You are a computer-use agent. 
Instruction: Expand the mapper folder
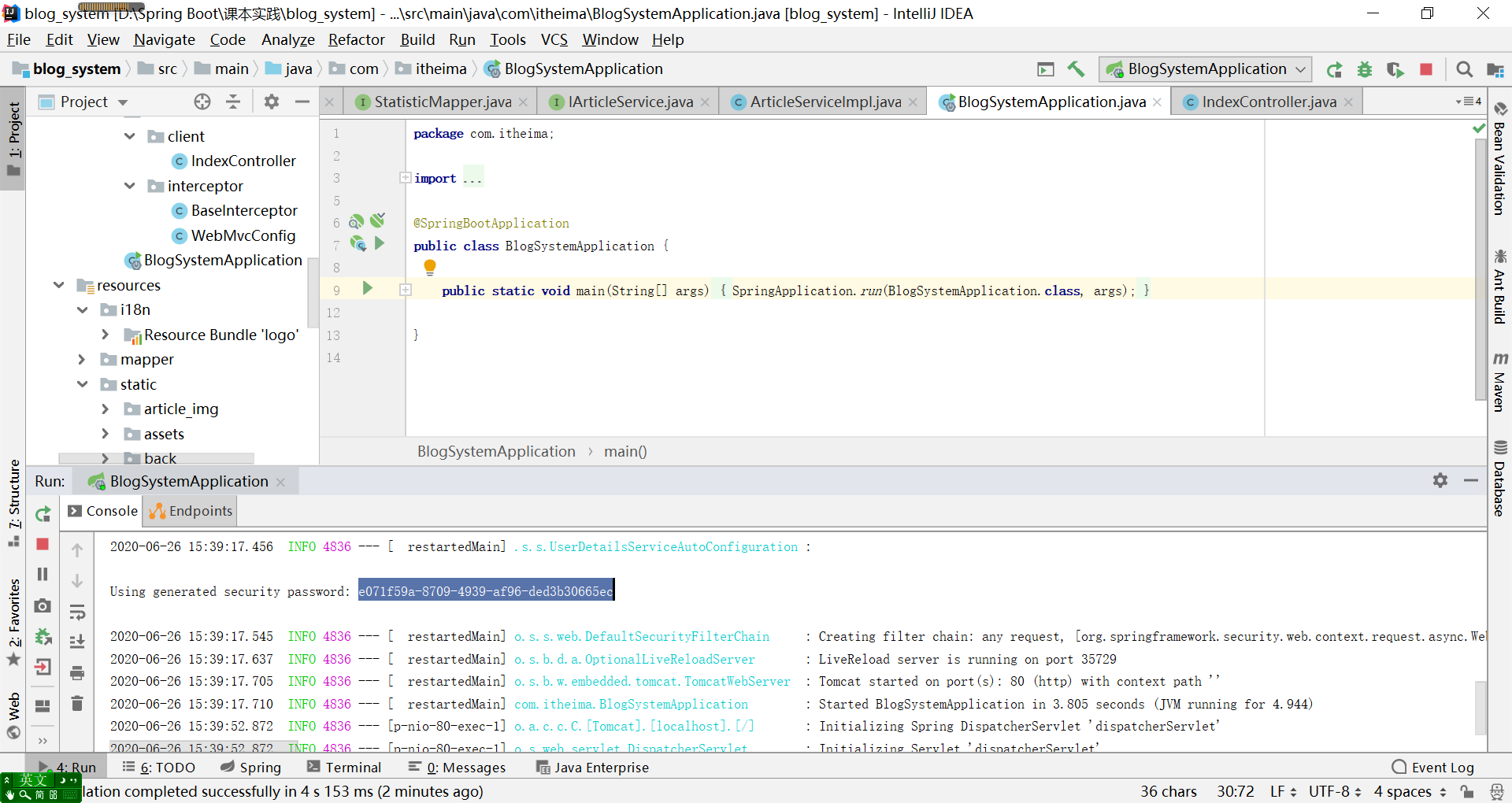(82, 359)
